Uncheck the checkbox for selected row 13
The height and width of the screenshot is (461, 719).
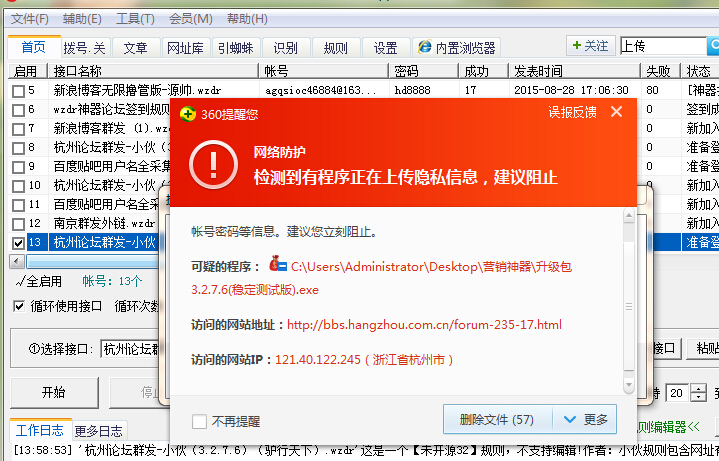click(x=18, y=243)
